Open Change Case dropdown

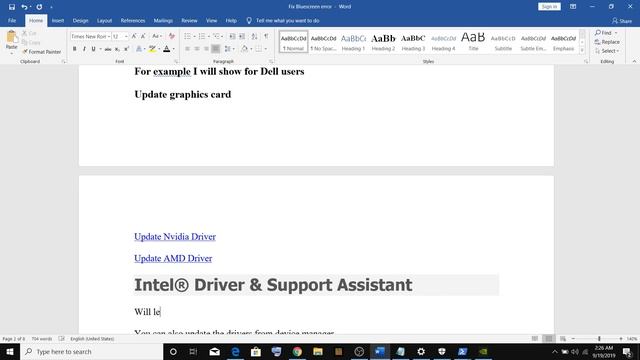pos(157,36)
